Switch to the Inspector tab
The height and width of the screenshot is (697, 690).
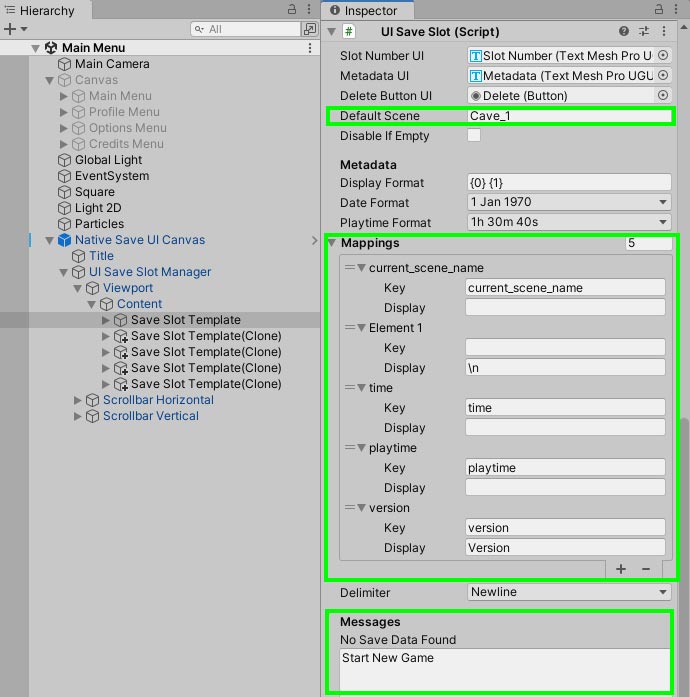367,10
